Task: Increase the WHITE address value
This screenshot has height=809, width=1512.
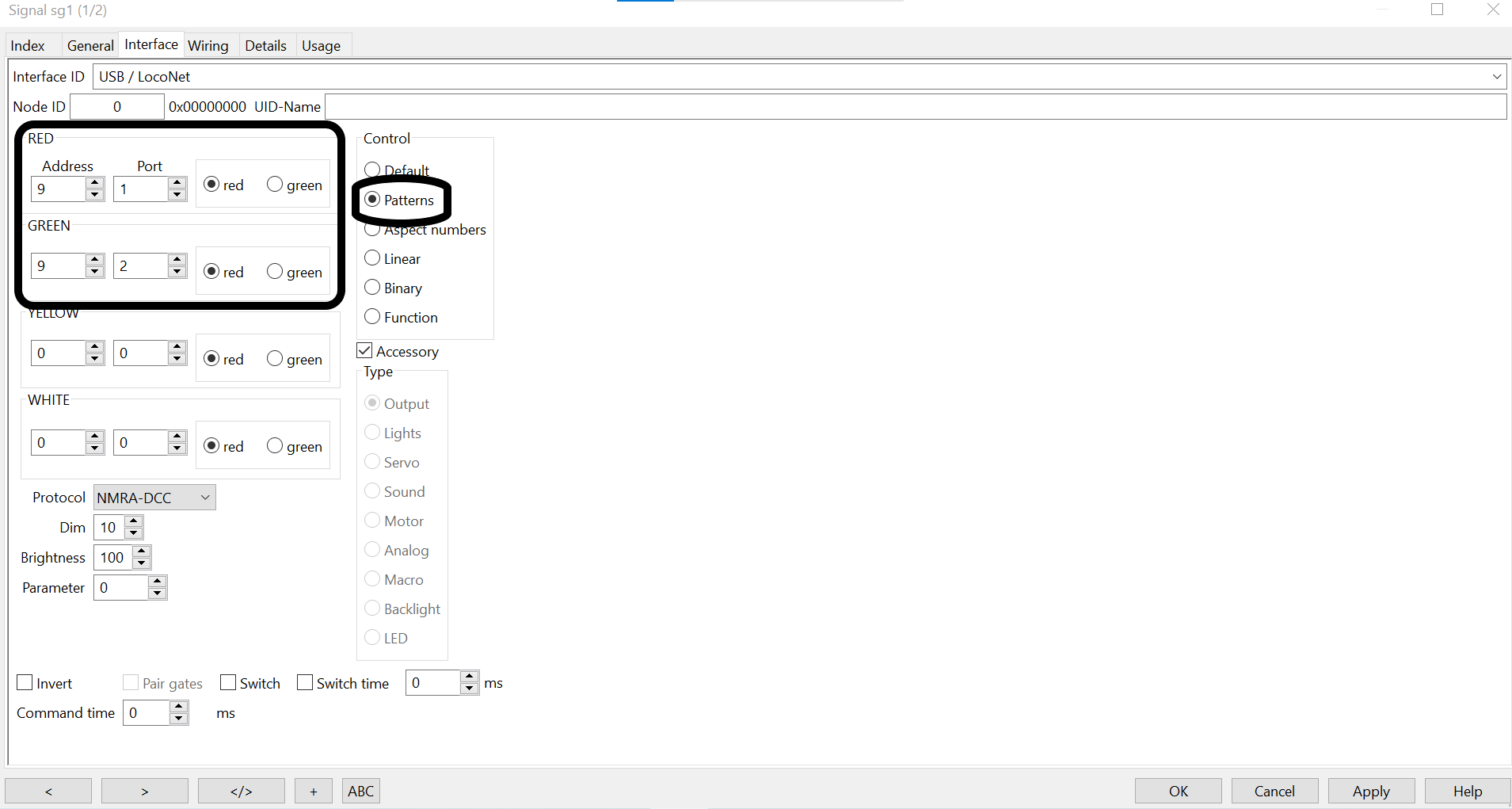Action: coord(95,437)
